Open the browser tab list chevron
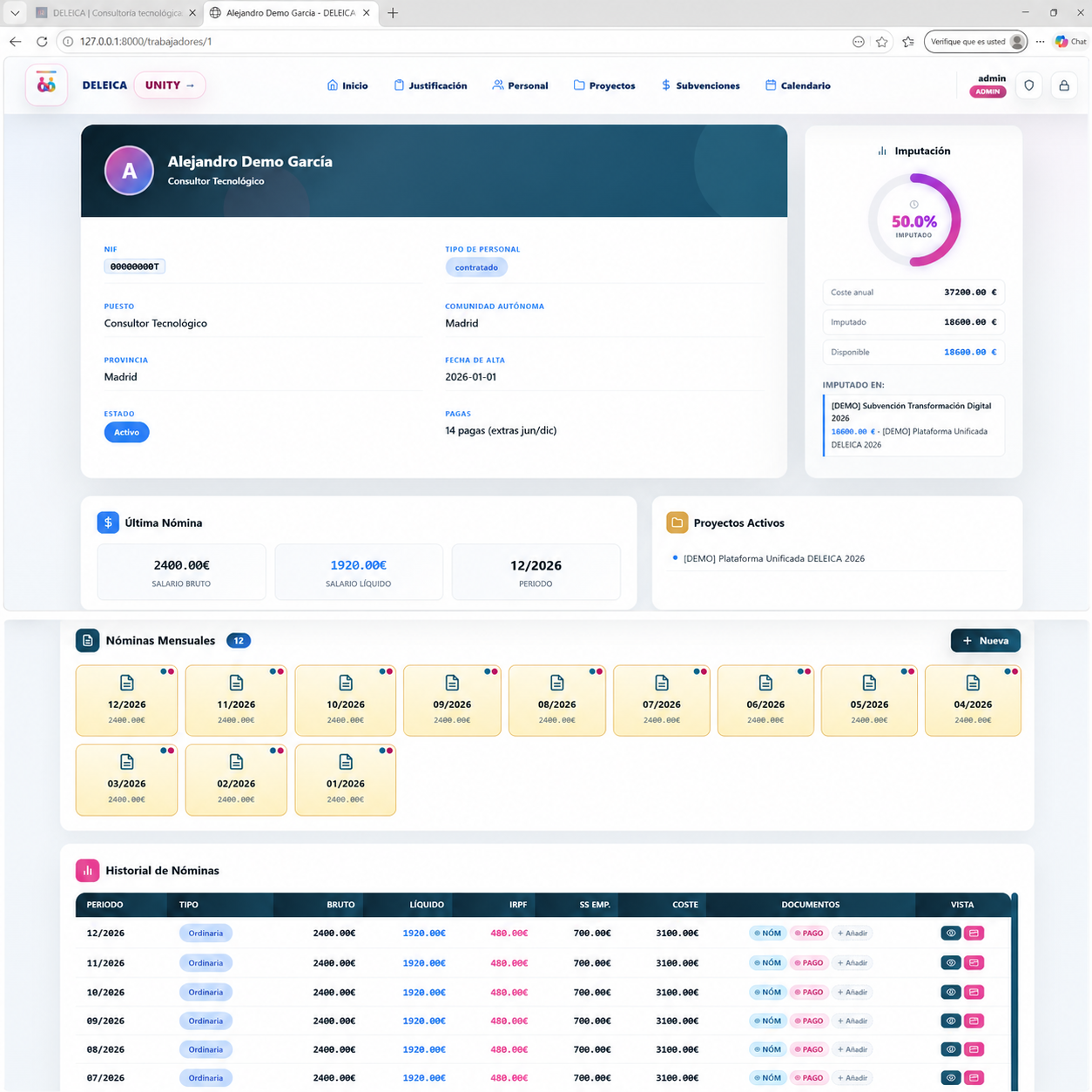Image resolution: width=1092 pixels, height=1092 pixels. [15, 13]
